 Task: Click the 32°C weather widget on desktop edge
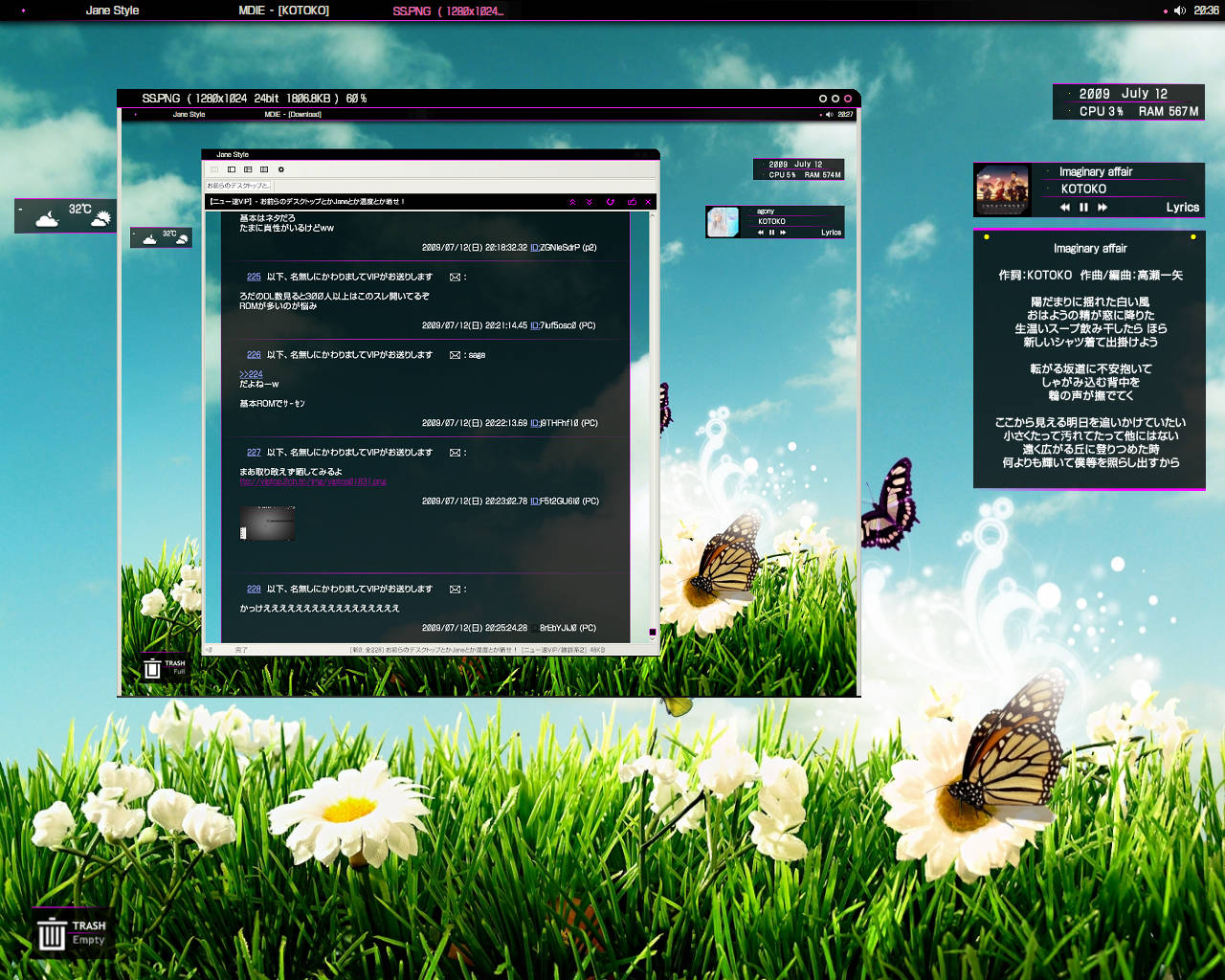pyautogui.click(x=65, y=215)
